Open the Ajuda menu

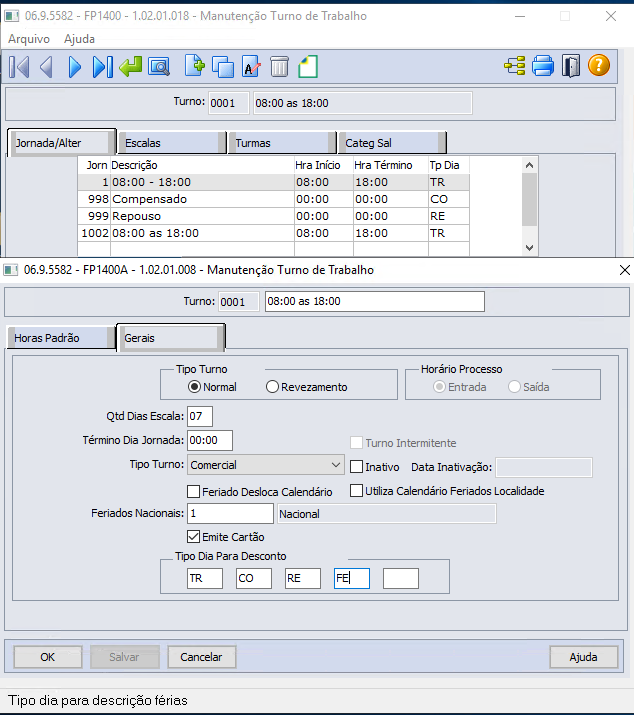pyautogui.click(x=79, y=39)
